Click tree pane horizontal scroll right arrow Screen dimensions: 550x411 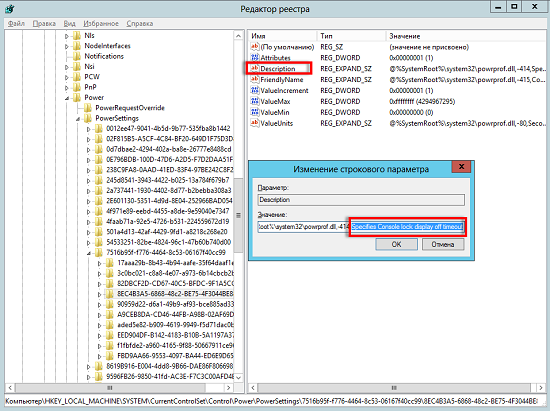click(x=229, y=388)
